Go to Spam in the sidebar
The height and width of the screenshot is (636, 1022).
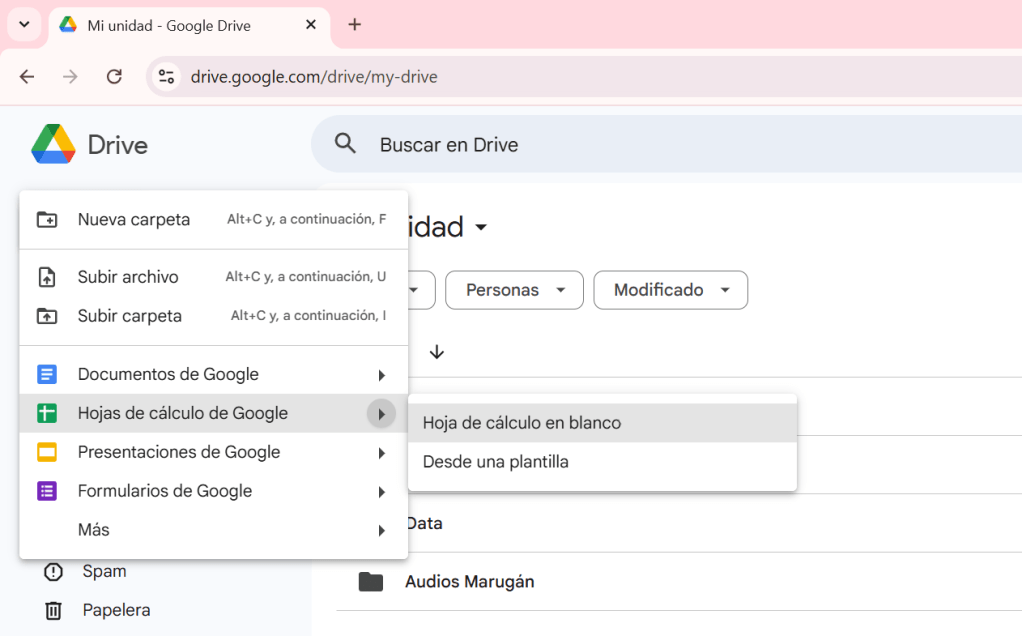coord(104,572)
